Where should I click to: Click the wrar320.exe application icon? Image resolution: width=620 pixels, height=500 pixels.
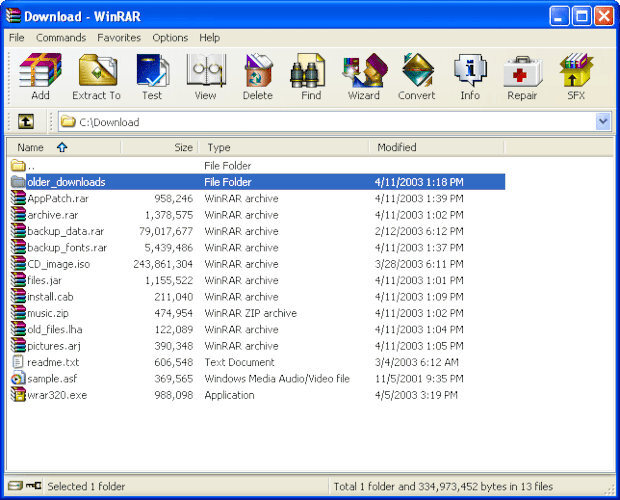(18, 394)
